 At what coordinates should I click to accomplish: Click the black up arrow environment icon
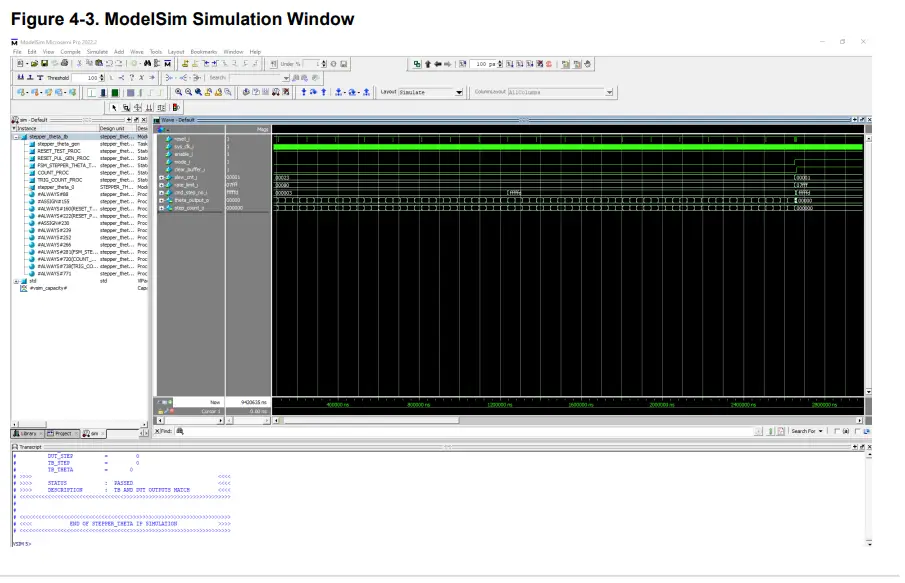point(428,64)
